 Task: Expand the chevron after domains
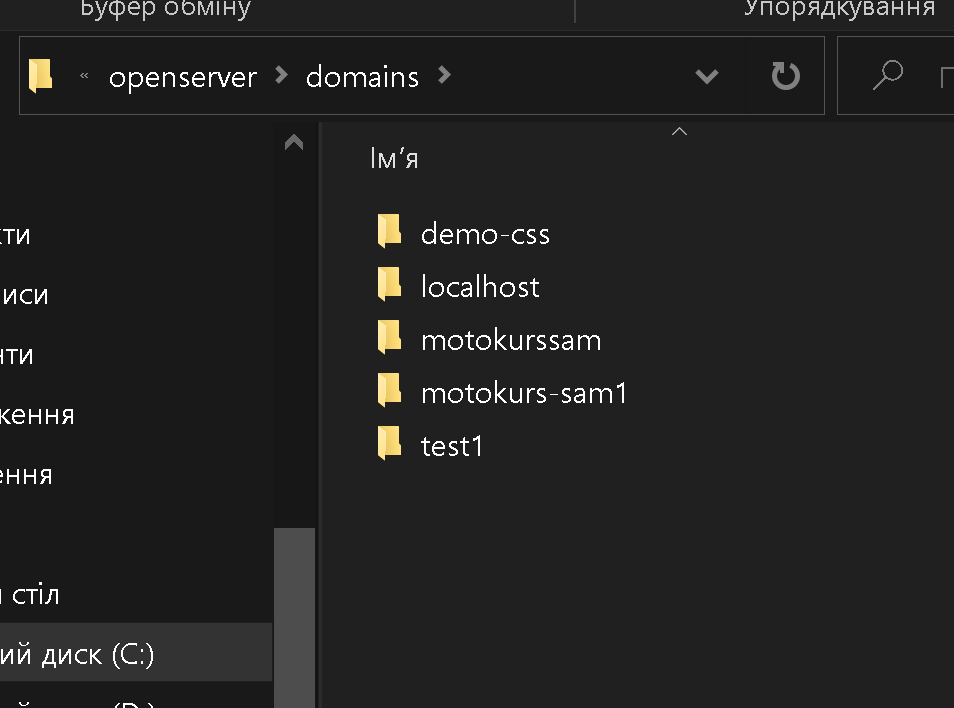445,76
